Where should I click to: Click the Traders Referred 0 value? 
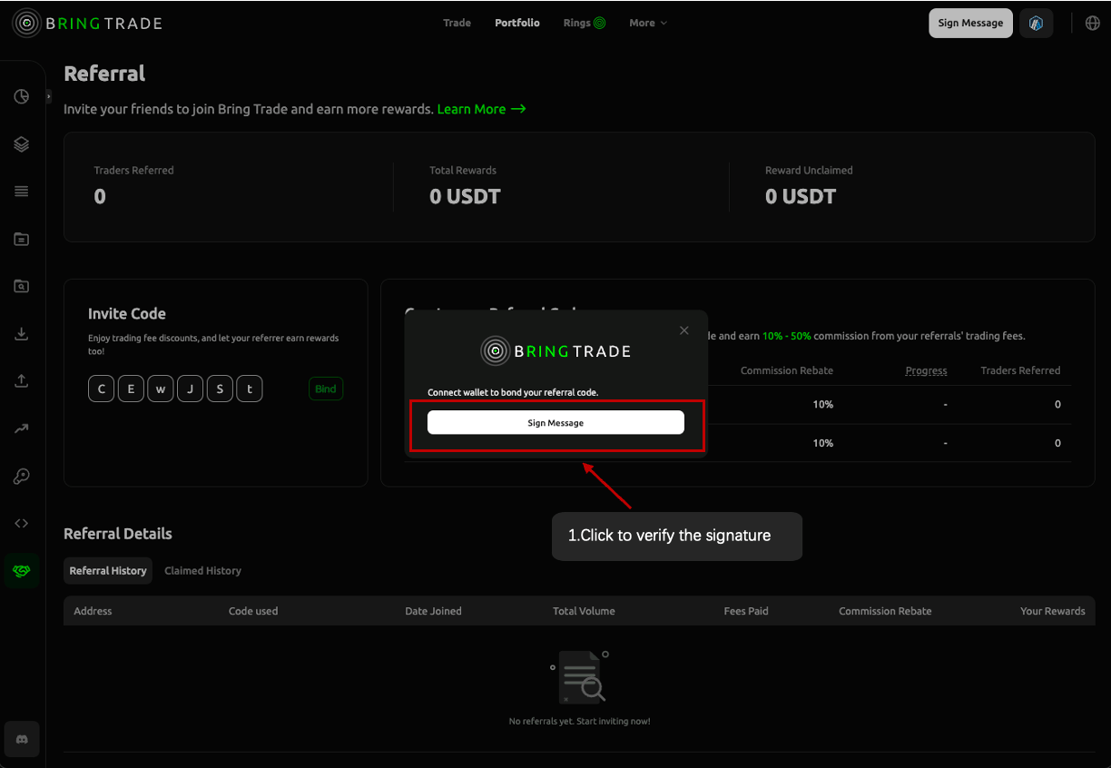pos(100,196)
